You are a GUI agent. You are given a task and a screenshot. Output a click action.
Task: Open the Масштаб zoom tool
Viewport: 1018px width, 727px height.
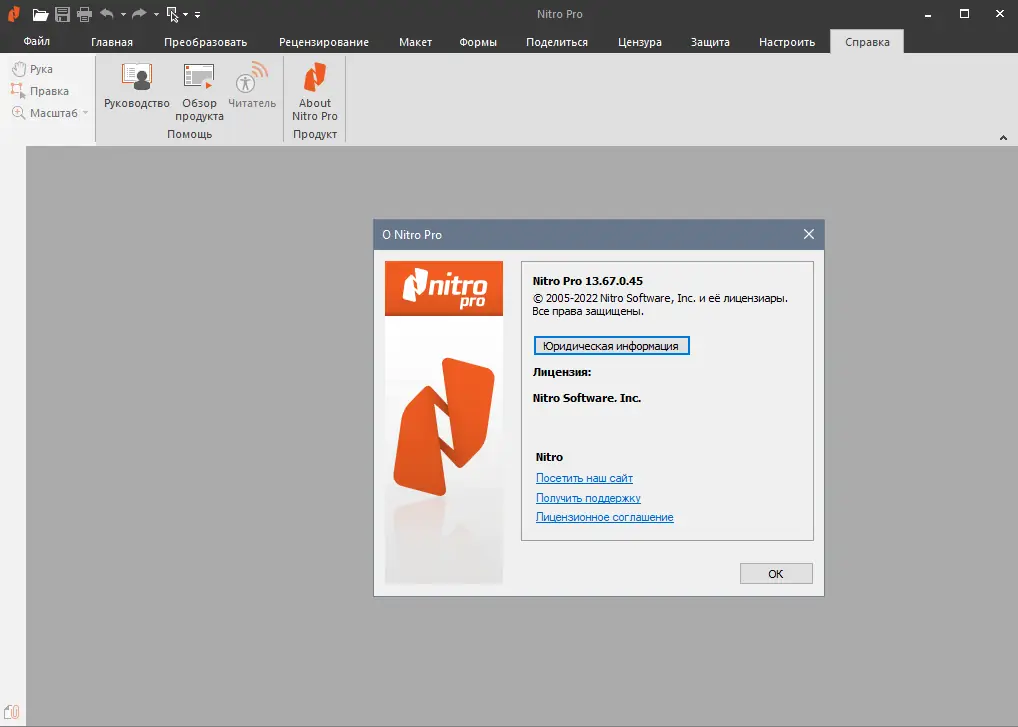[45, 113]
